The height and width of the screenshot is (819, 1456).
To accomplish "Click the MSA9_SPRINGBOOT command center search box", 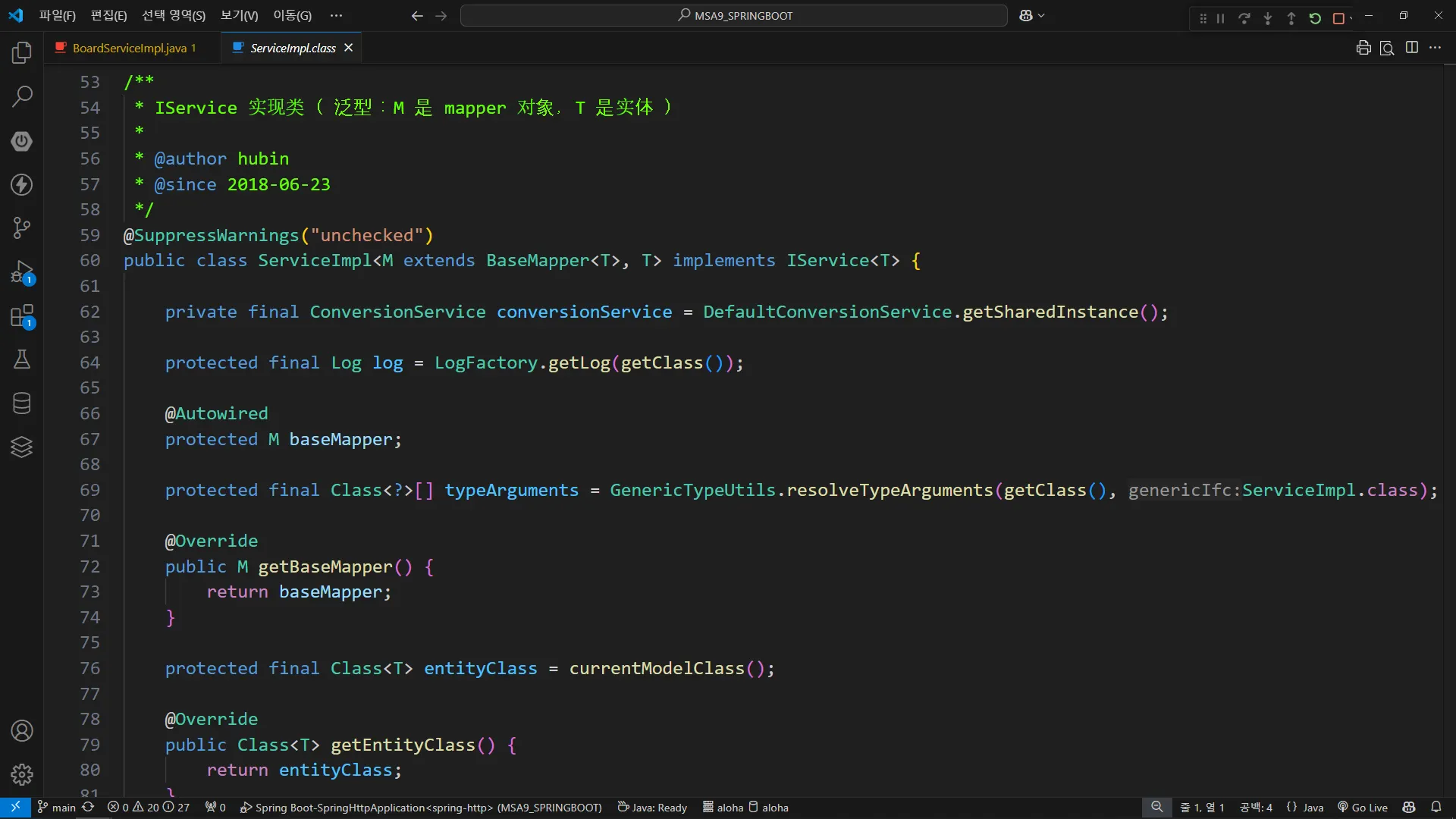I will click(733, 15).
